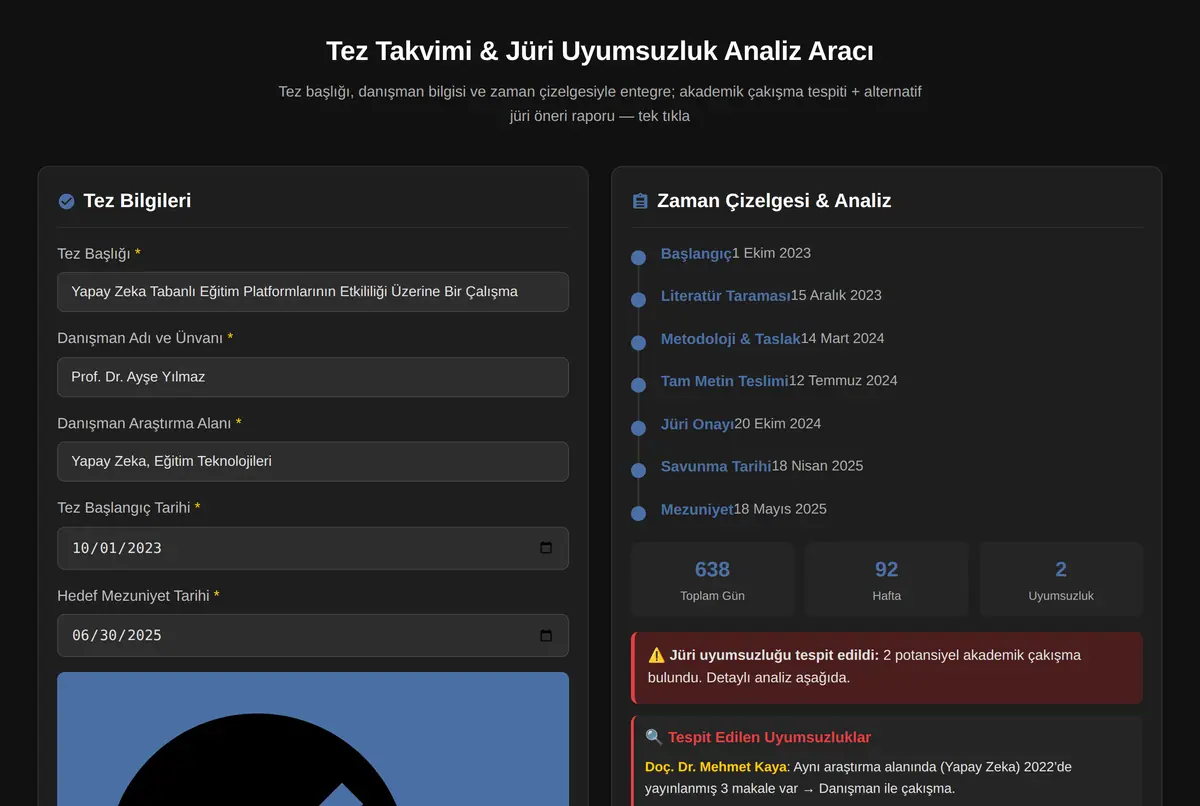Click the Tespit Edilen Uyumsuzluklar heading
The image size is (1200, 806).
click(769, 737)
